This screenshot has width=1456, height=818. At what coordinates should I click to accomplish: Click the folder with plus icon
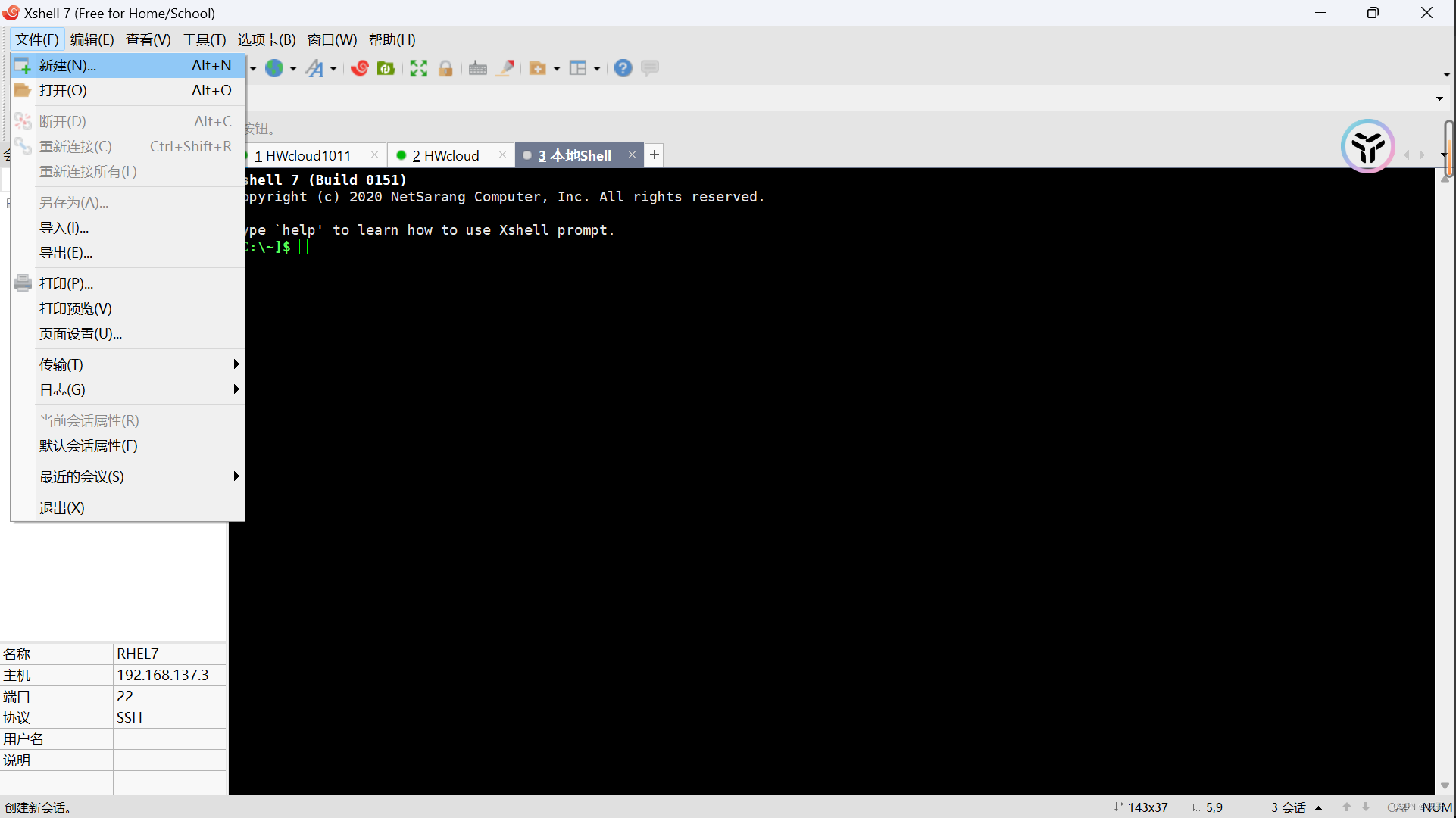point(538,69)
